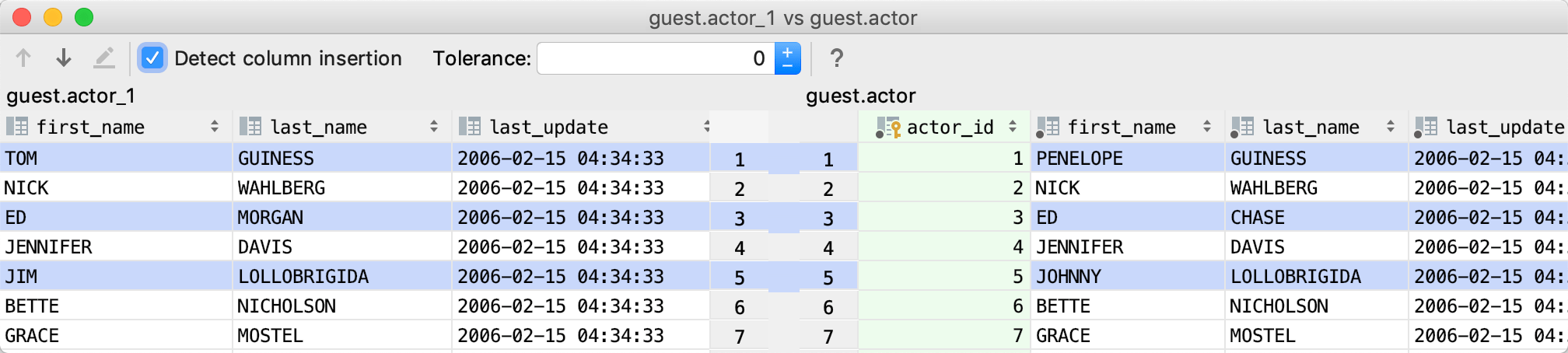Sort right table by first_name sort arrows
The image size is (1568, 353).
click(x=1207, y=127)
